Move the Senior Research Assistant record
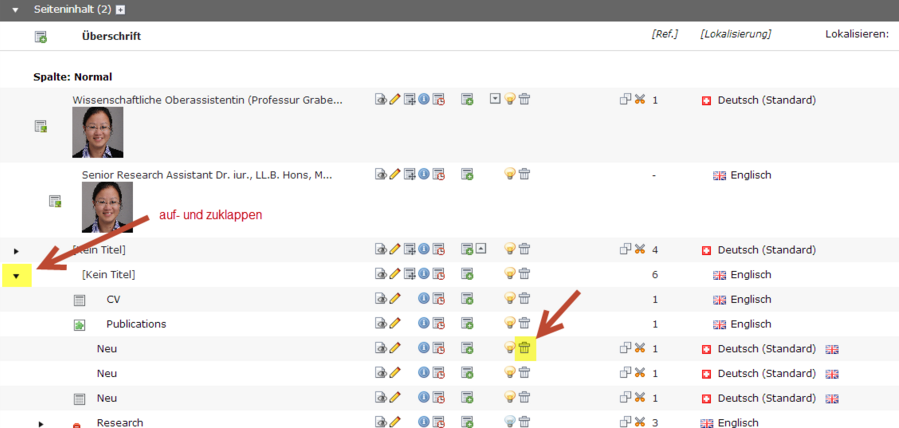Image resolution: width=899 pixels, height=428 pixels. point(409,174)
